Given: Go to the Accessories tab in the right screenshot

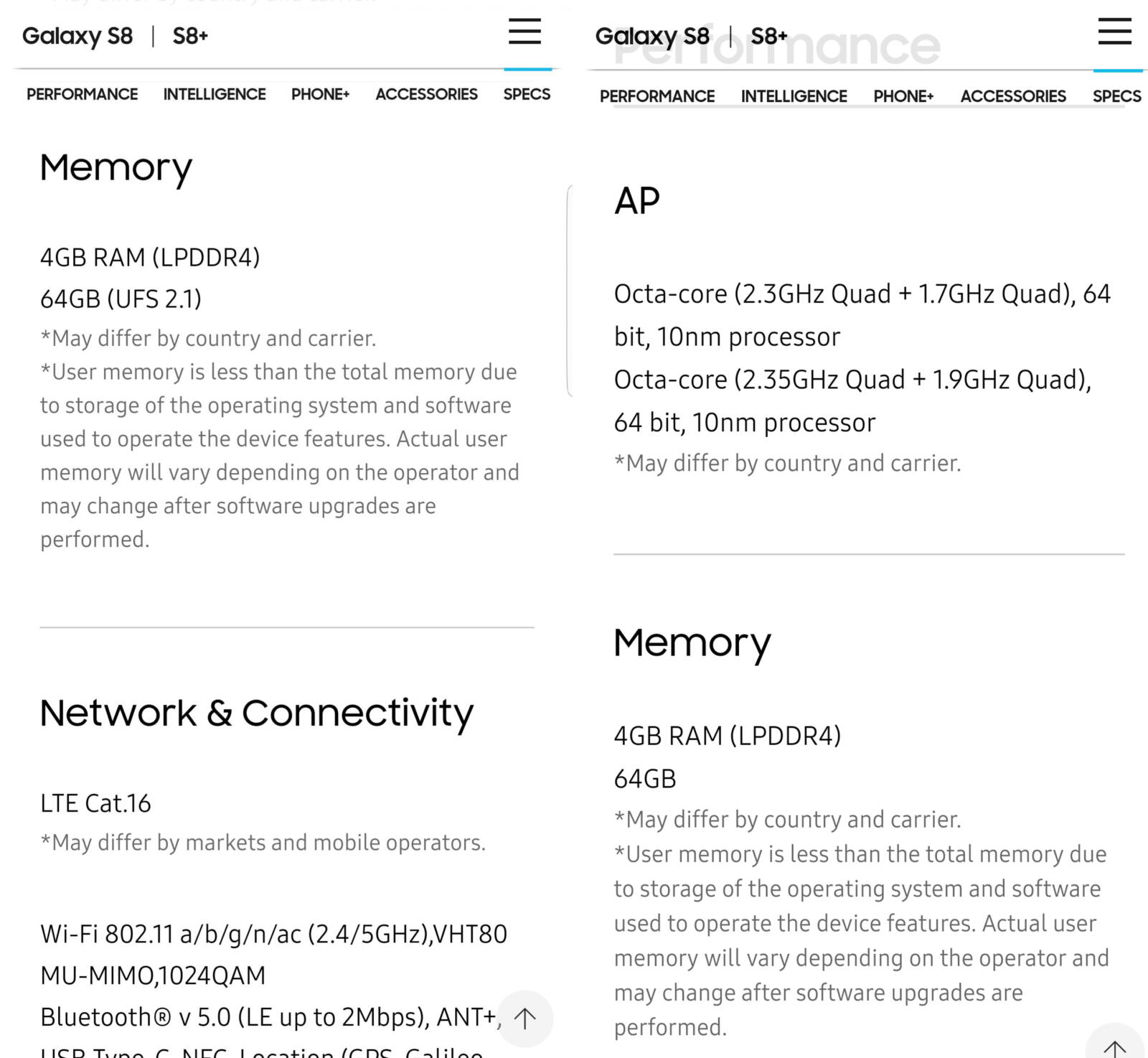Looking at the screenshot, I should [1013, 96].
